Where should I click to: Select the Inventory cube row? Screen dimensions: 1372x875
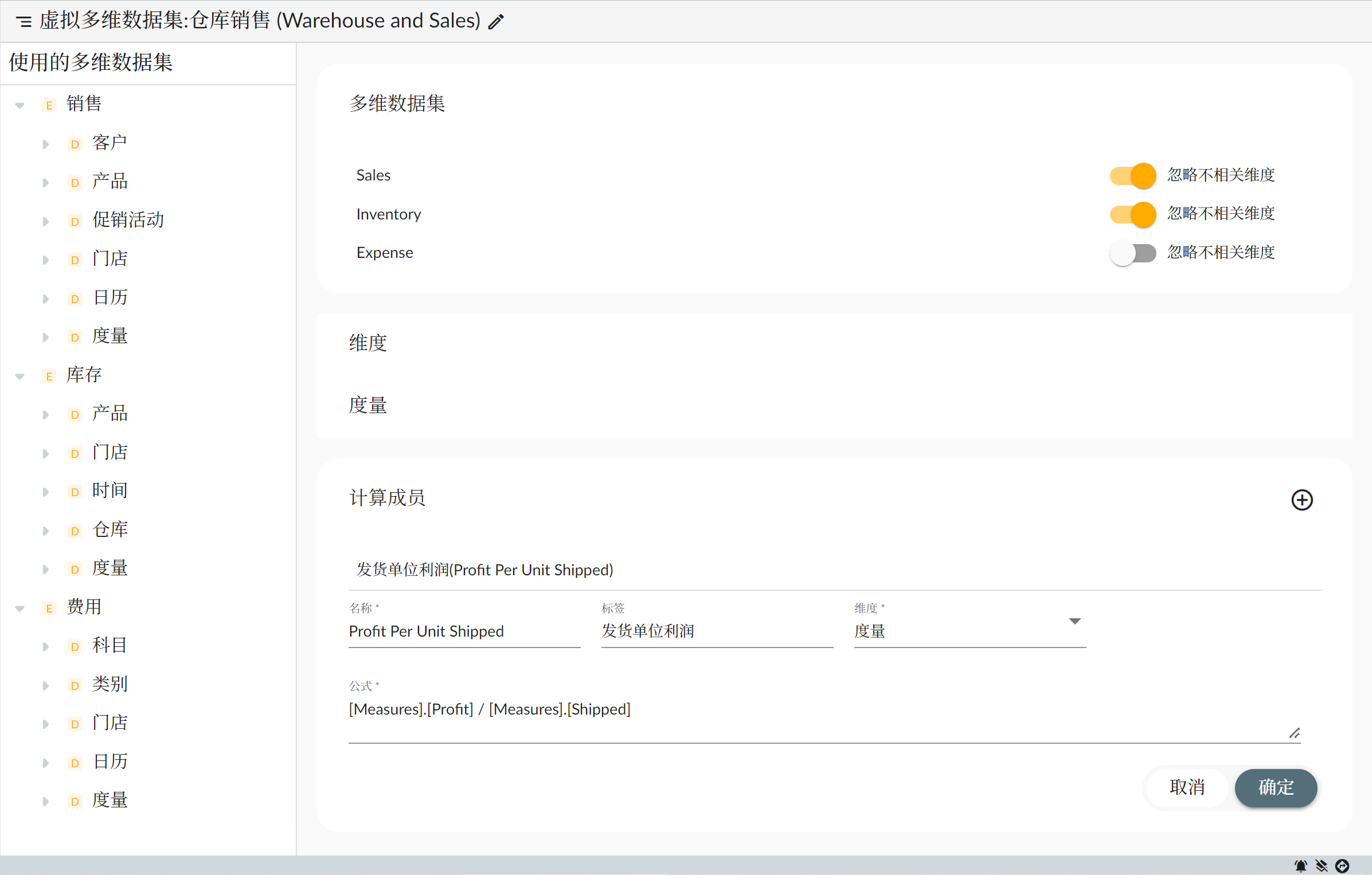[388, 214]
